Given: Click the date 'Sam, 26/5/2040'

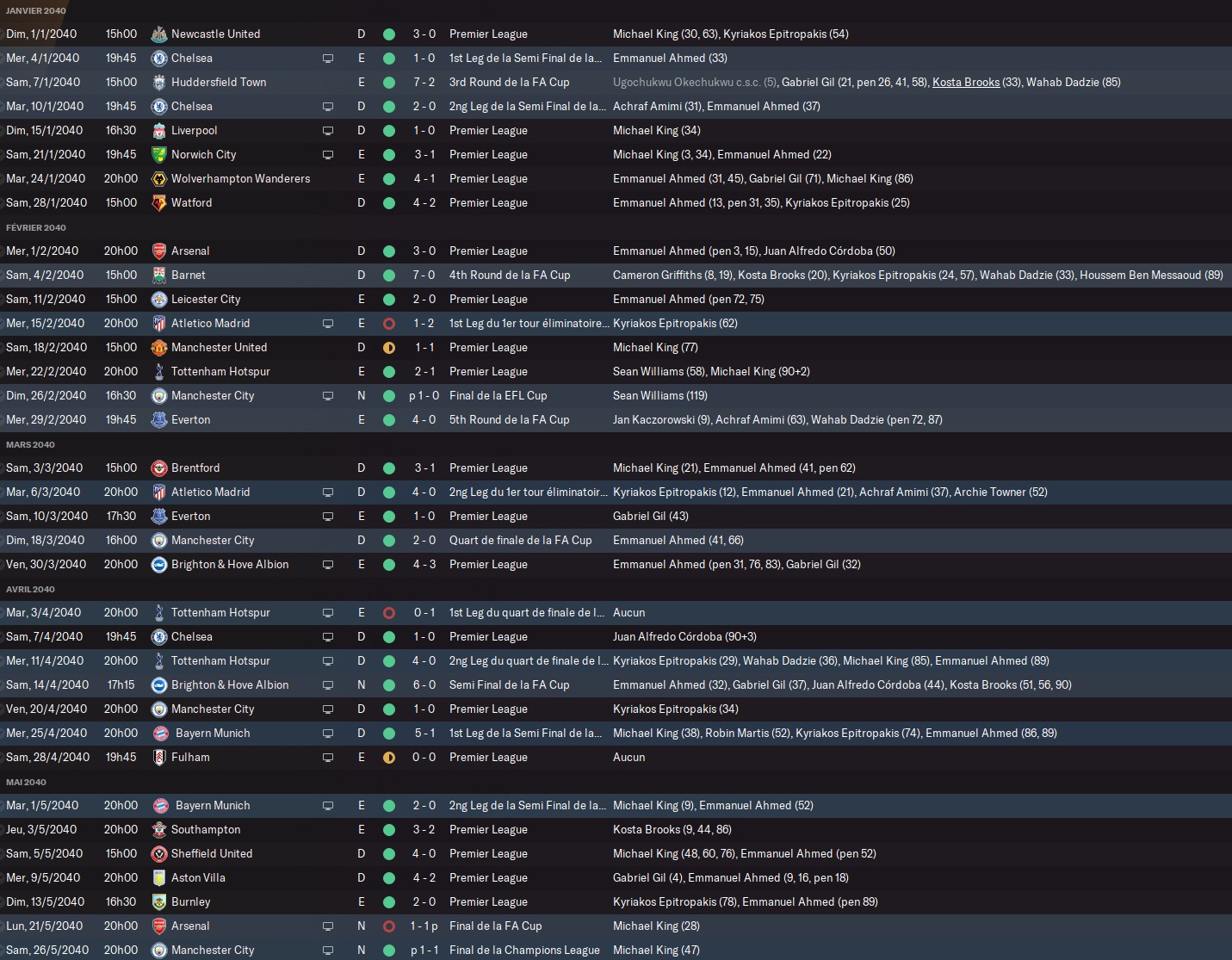Looking at the screenshot, I should tap(47, 951).
